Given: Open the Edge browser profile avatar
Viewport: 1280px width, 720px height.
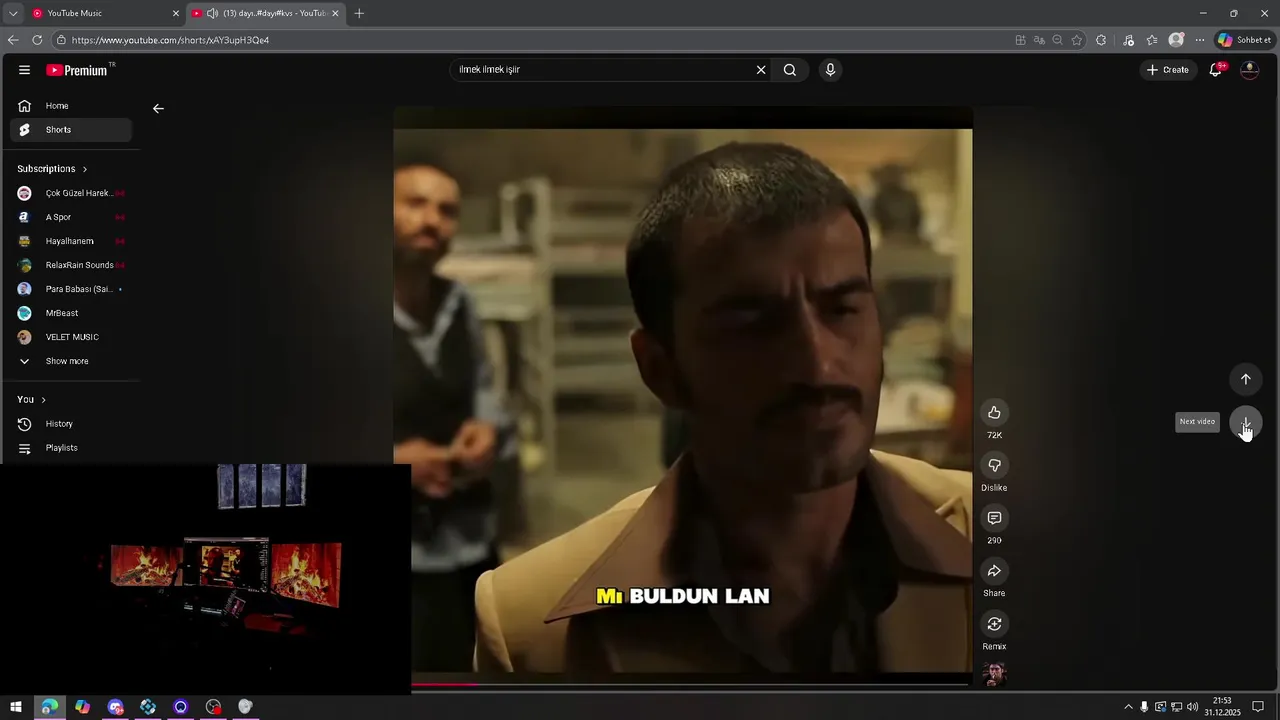Looking at the screenshot, I should point(1176,40).
